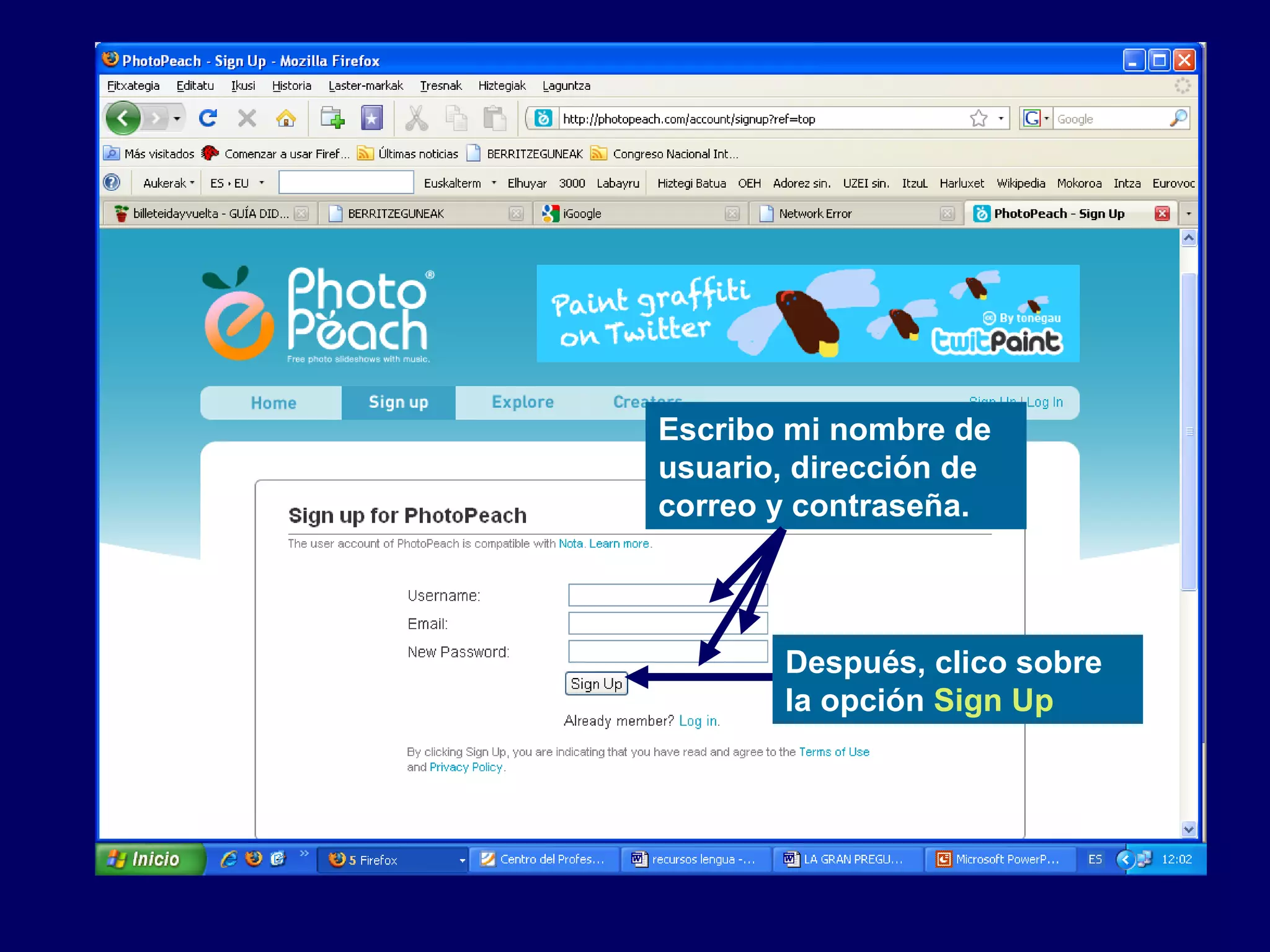1270x952 pixels.
Task: Click the Google search field
Action: 1110,118
